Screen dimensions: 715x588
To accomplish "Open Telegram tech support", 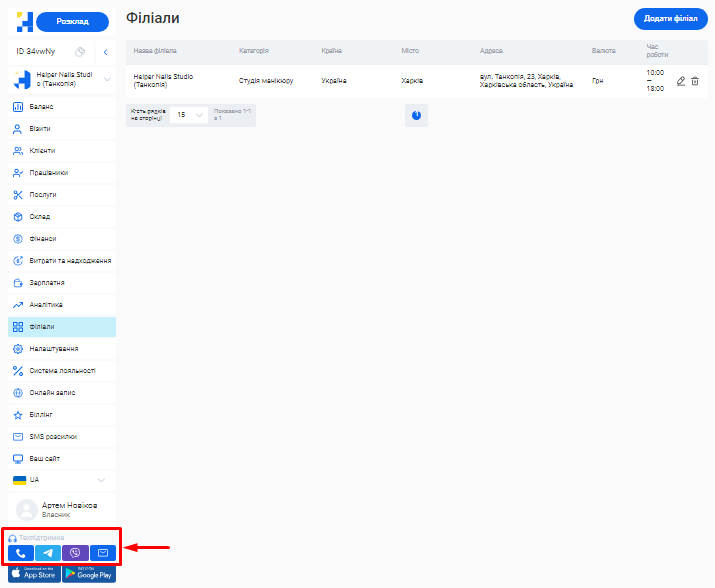I will point(48,553).
